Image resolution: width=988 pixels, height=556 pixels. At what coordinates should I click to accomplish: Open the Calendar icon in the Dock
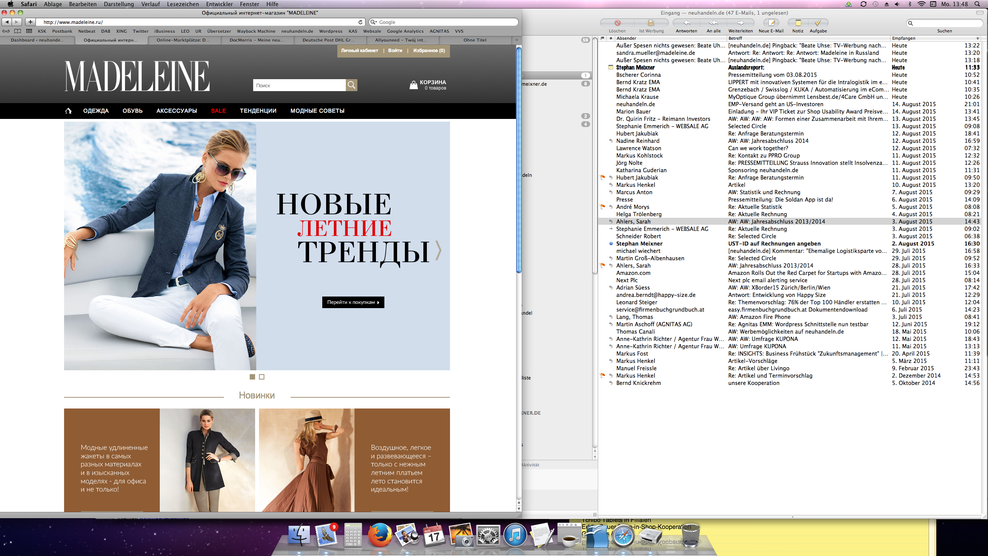coord(434,535)
